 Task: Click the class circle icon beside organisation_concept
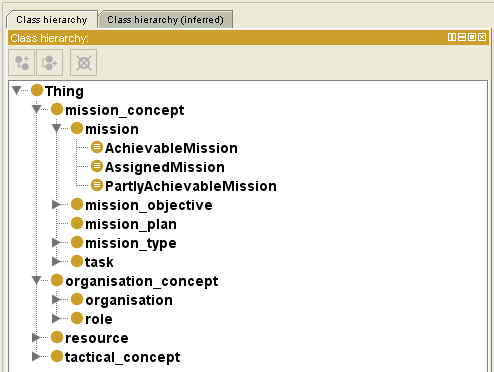(x=57, y=280)
